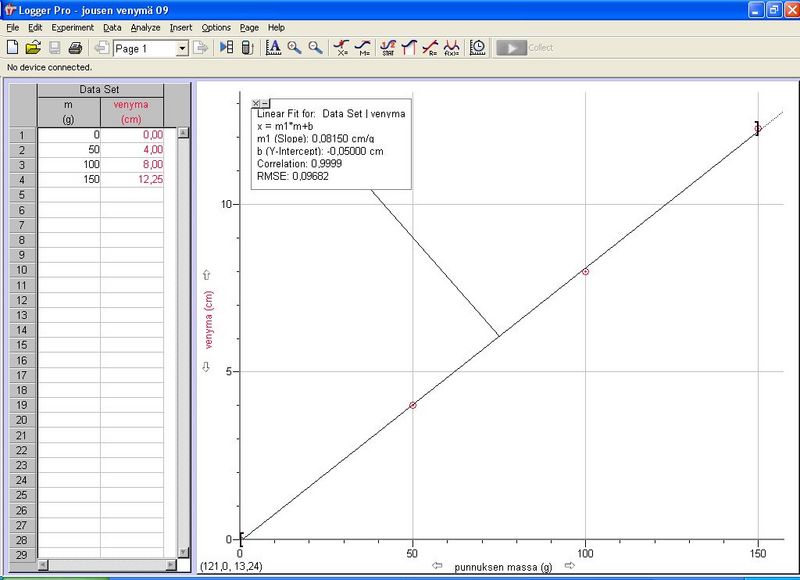This screenshot has width=800, height=580.
Task: Click the data table vertical scrollbar
Action: 183,340
